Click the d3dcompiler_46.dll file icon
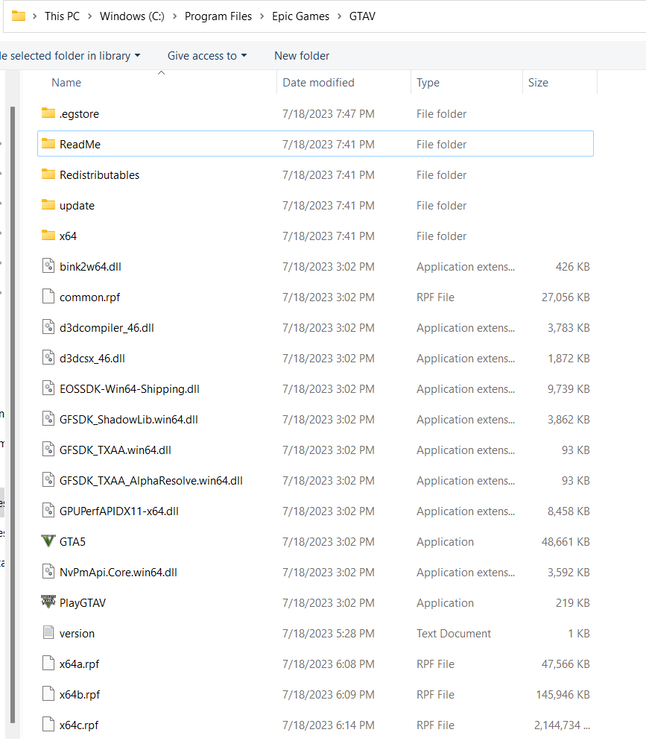646x750 pixels. pyautogui.click(x=48, y=327)
